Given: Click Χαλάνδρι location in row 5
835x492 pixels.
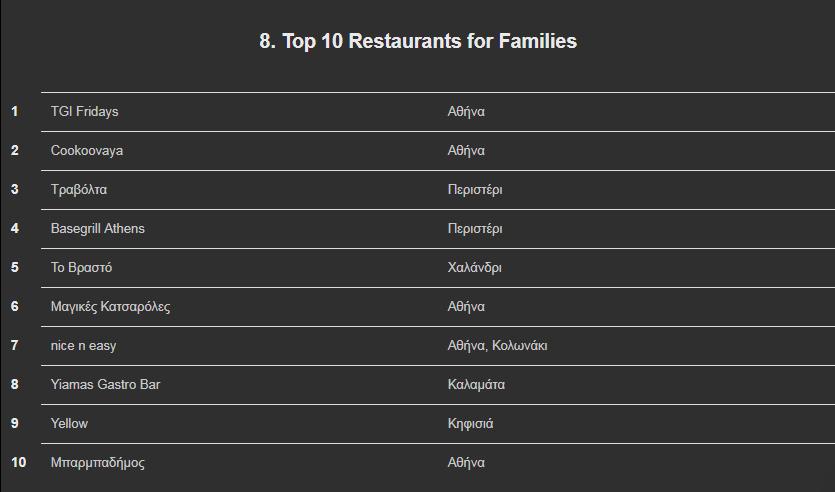Looking at the screenshot, I should point(474,267).
